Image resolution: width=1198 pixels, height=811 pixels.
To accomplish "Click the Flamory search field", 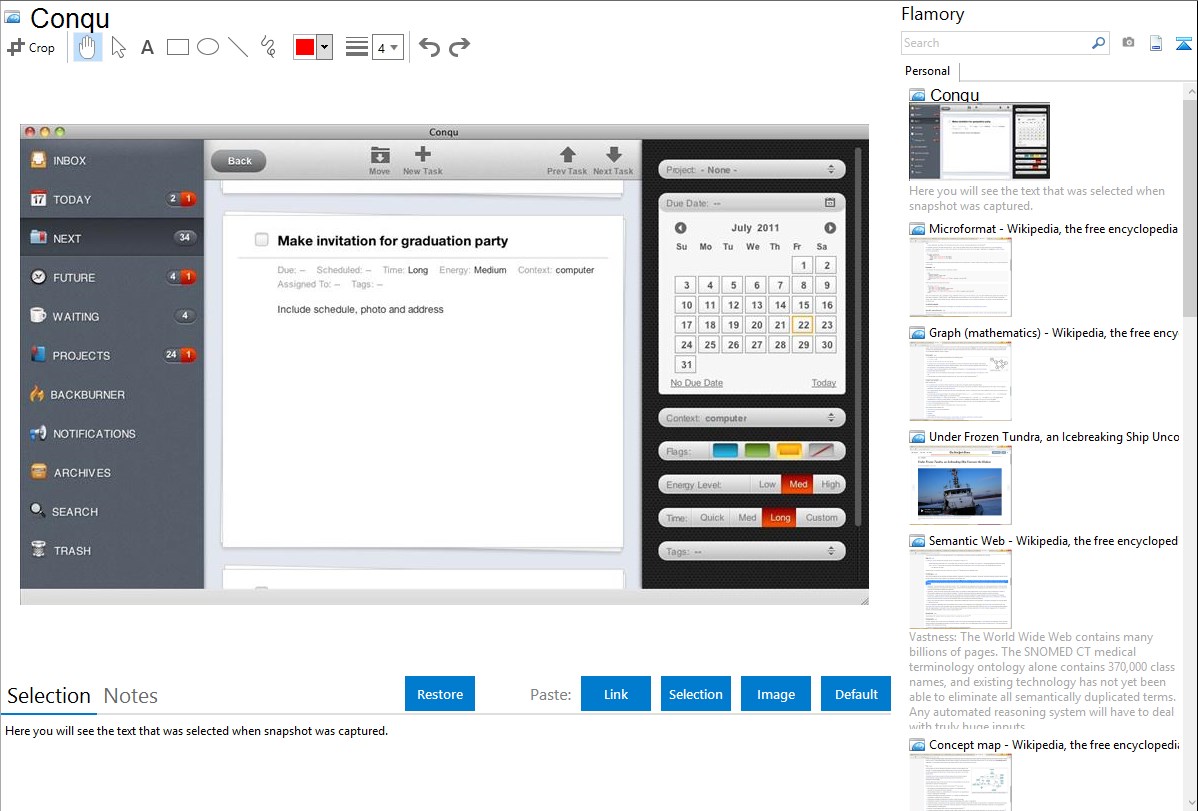I will click(x=995, y=43).
